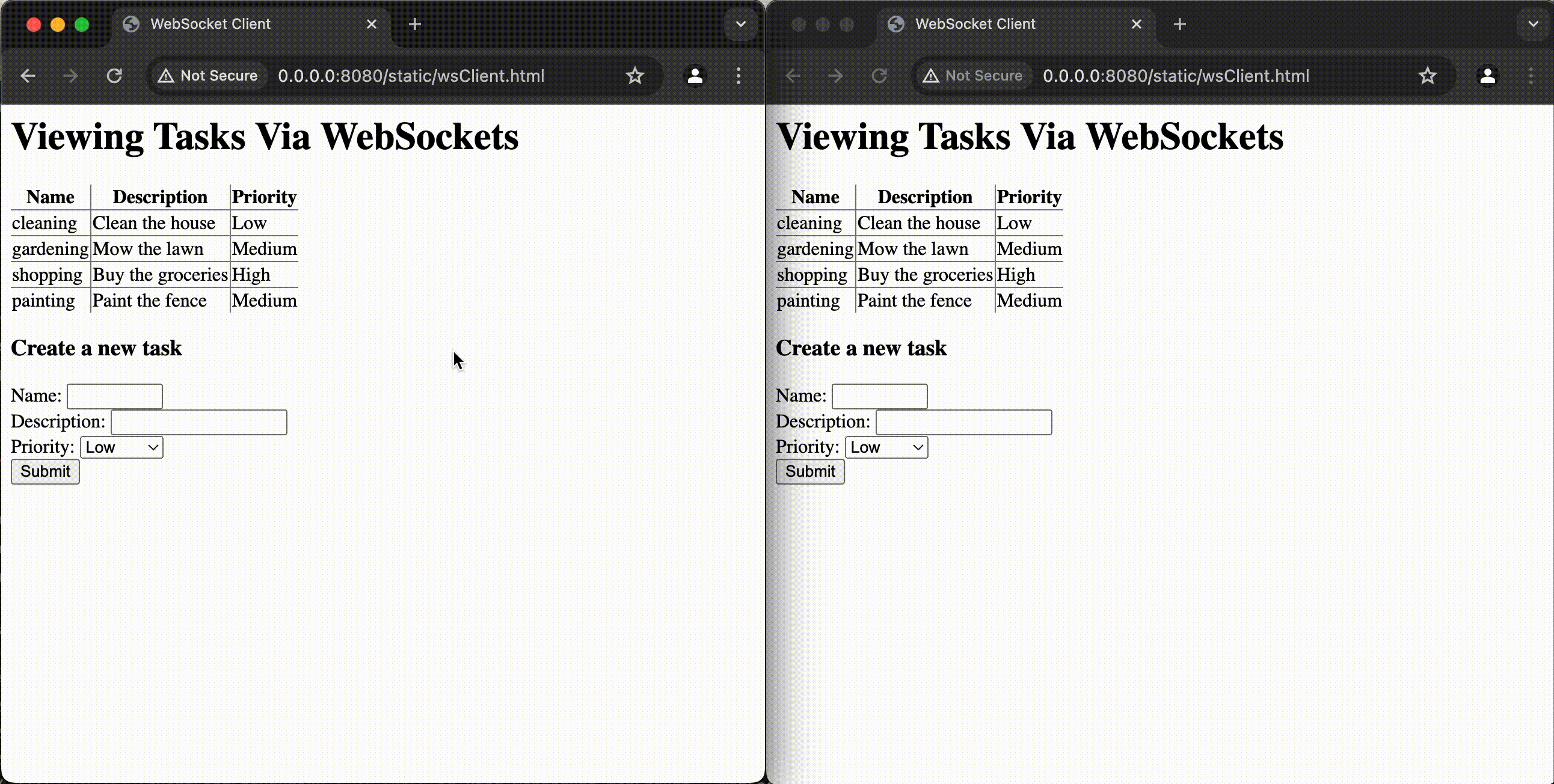This screenshot has width=1554, height=784.
Task: Navigate back in the right browser
Action: pyautogui.click(x=792, y=75)
